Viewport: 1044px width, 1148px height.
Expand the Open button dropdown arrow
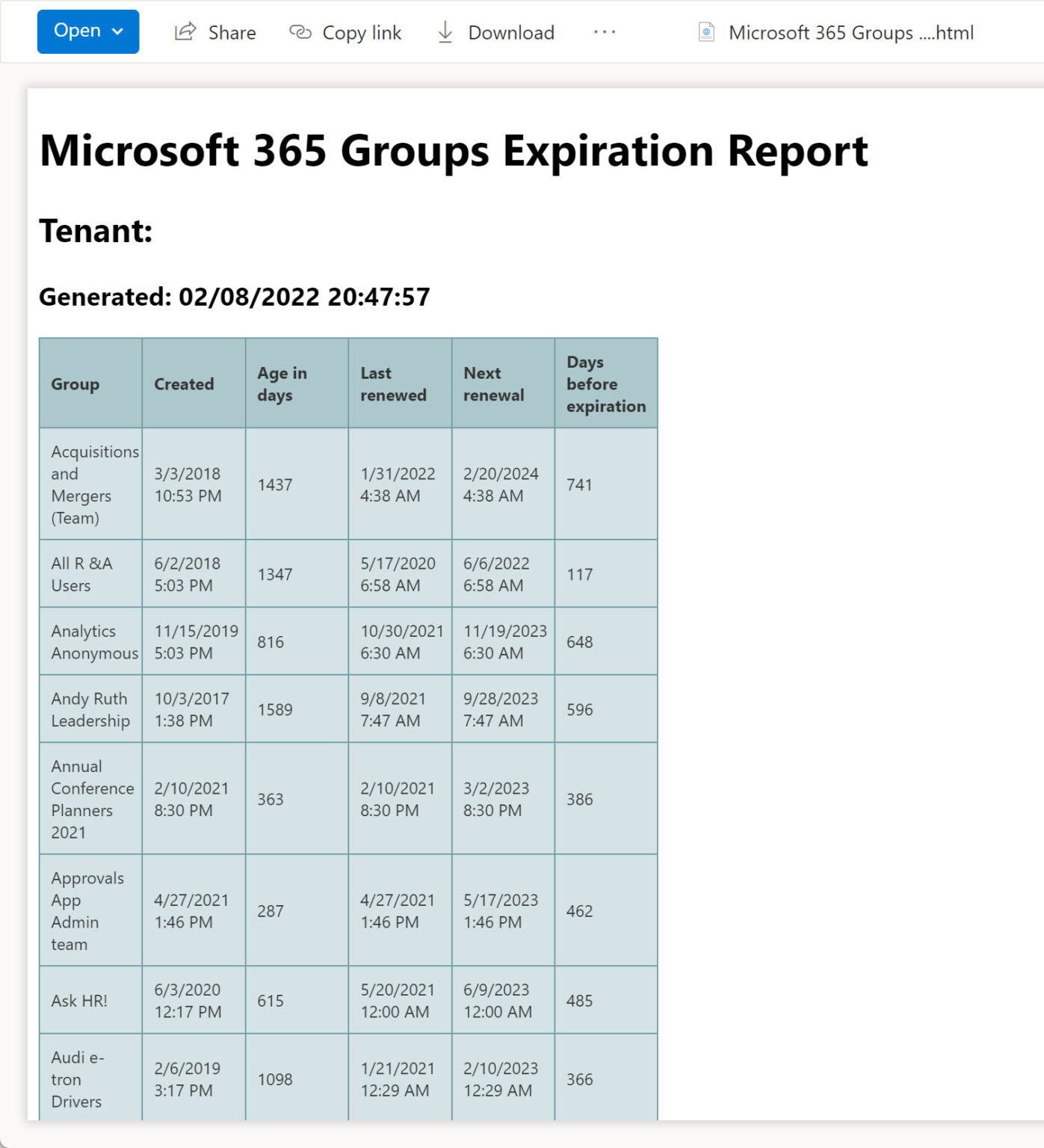click(117, 31)
